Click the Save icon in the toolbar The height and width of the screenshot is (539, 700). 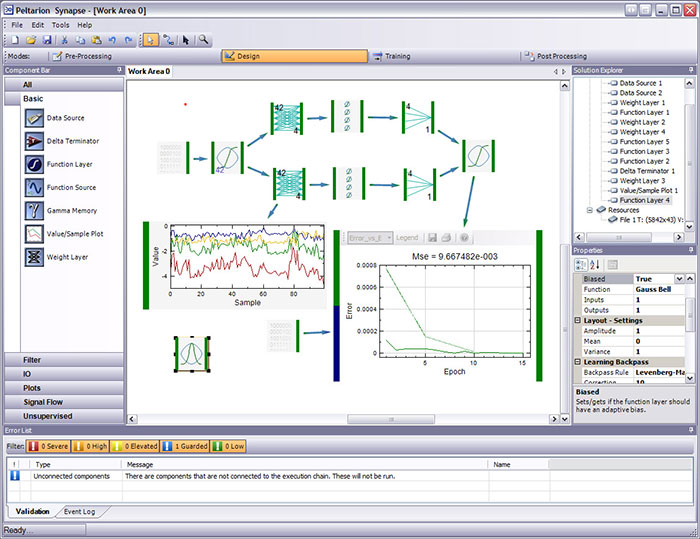click(46, 39)
